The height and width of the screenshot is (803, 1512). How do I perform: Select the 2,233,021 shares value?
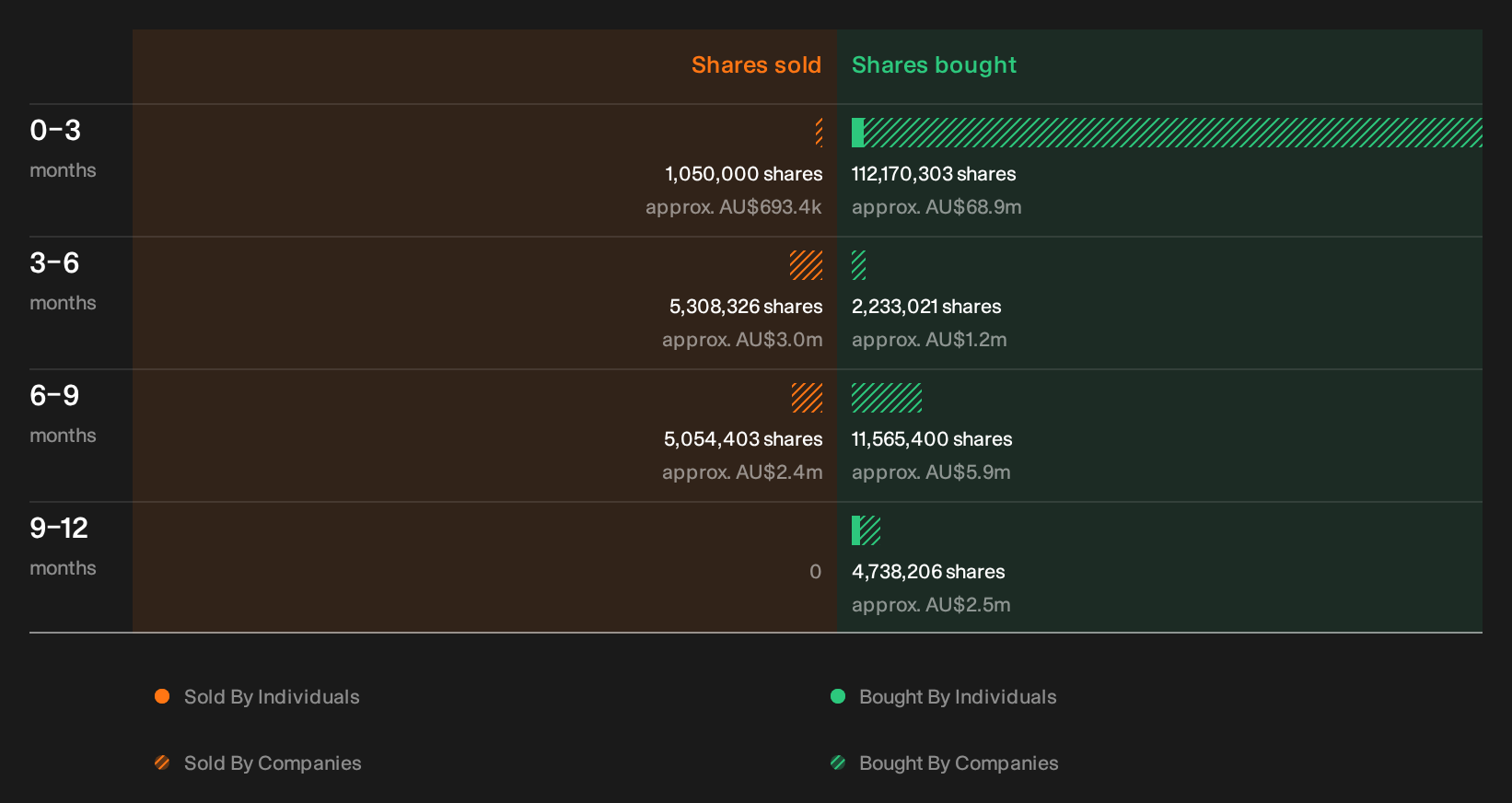pos(926,307)
